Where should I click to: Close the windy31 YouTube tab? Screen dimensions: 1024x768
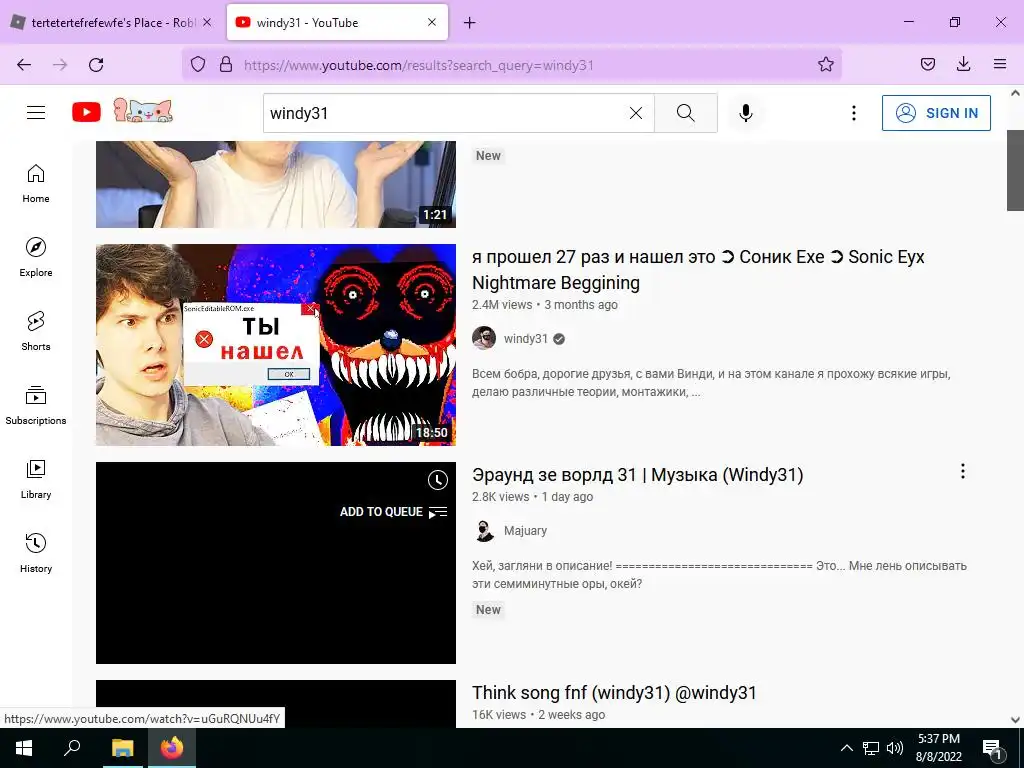click(432, 22)
